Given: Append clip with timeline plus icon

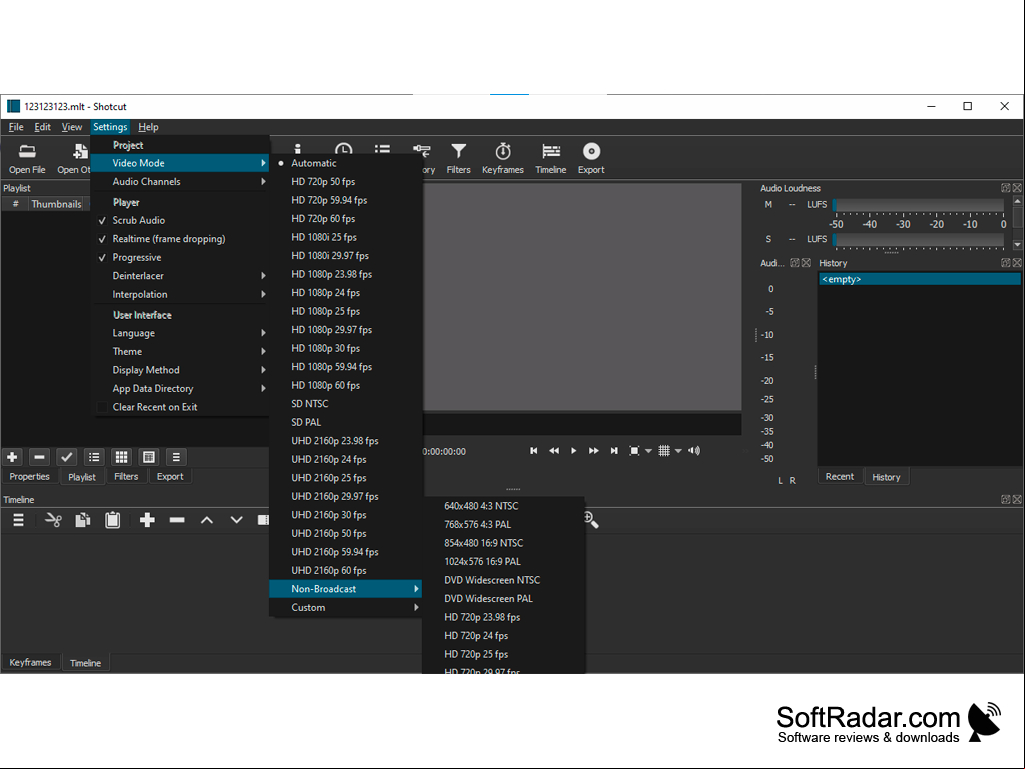Looking at the screenshot, I should click(x=147, y=521).
